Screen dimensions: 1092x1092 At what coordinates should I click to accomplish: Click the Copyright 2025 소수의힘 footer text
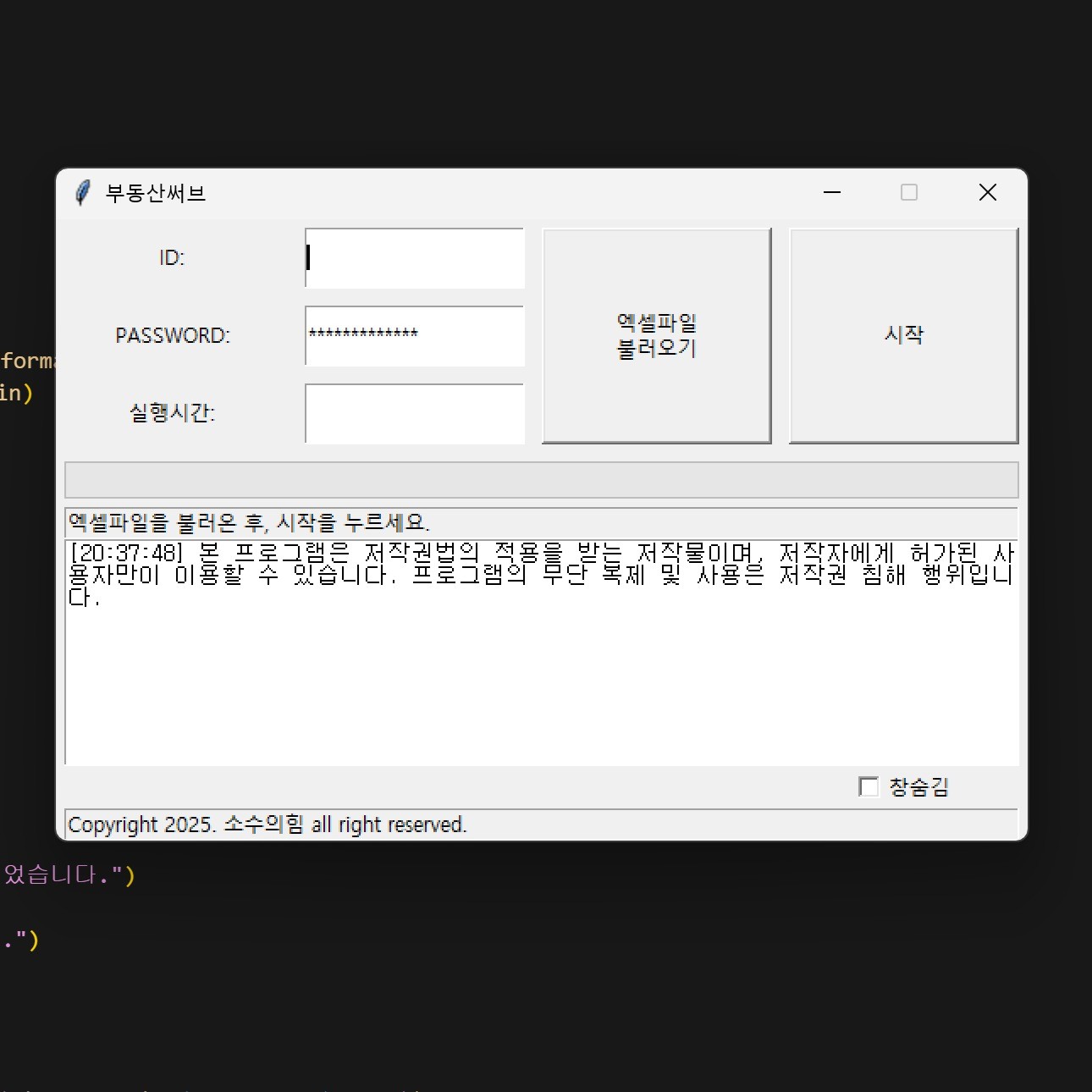(x=267, y=824)
